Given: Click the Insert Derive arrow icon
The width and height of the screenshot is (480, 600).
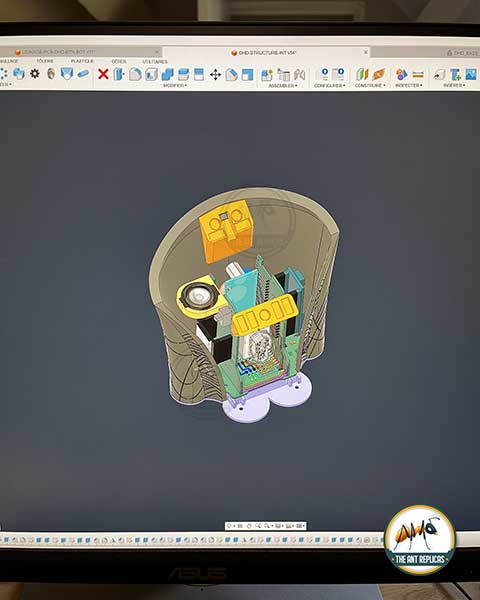Looking at the screenshot, I should tap(439, 74).
